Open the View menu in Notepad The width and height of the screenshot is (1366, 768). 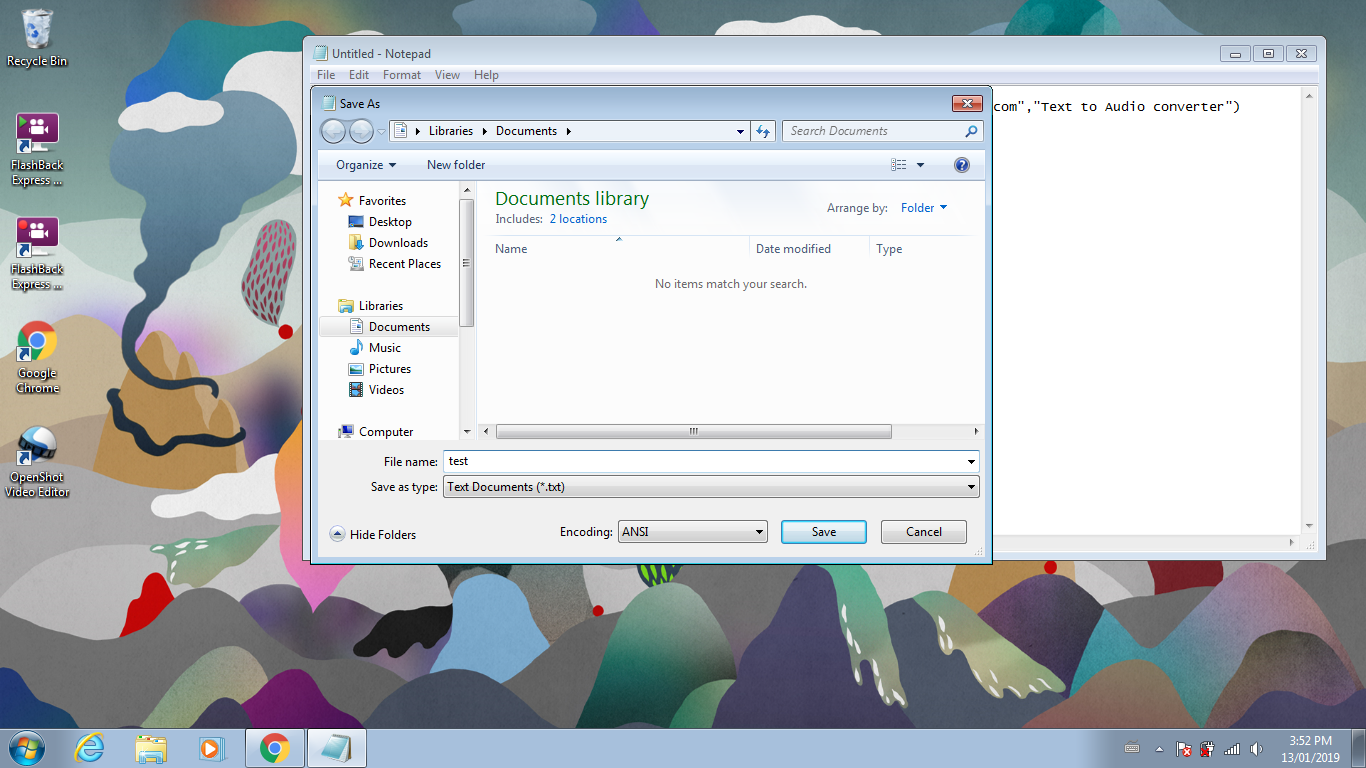[x=447, y=74]
